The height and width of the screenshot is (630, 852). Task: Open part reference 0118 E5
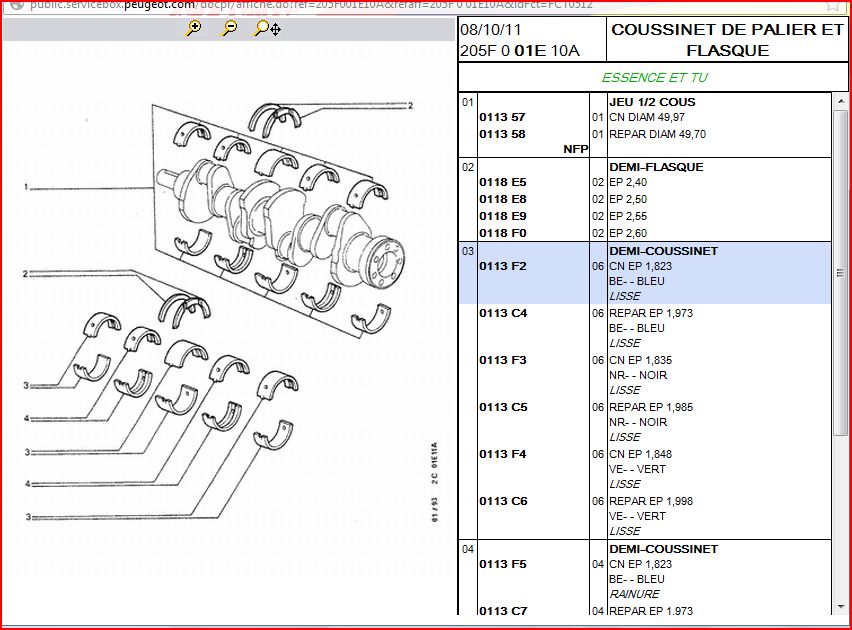pyautogui.click(x=502, y=183)
